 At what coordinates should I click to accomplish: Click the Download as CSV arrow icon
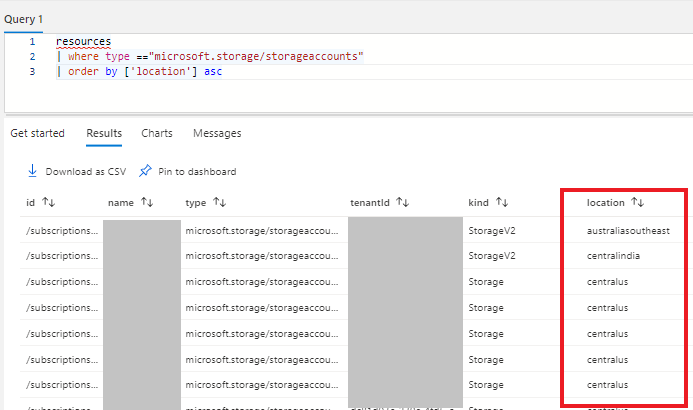32,171
